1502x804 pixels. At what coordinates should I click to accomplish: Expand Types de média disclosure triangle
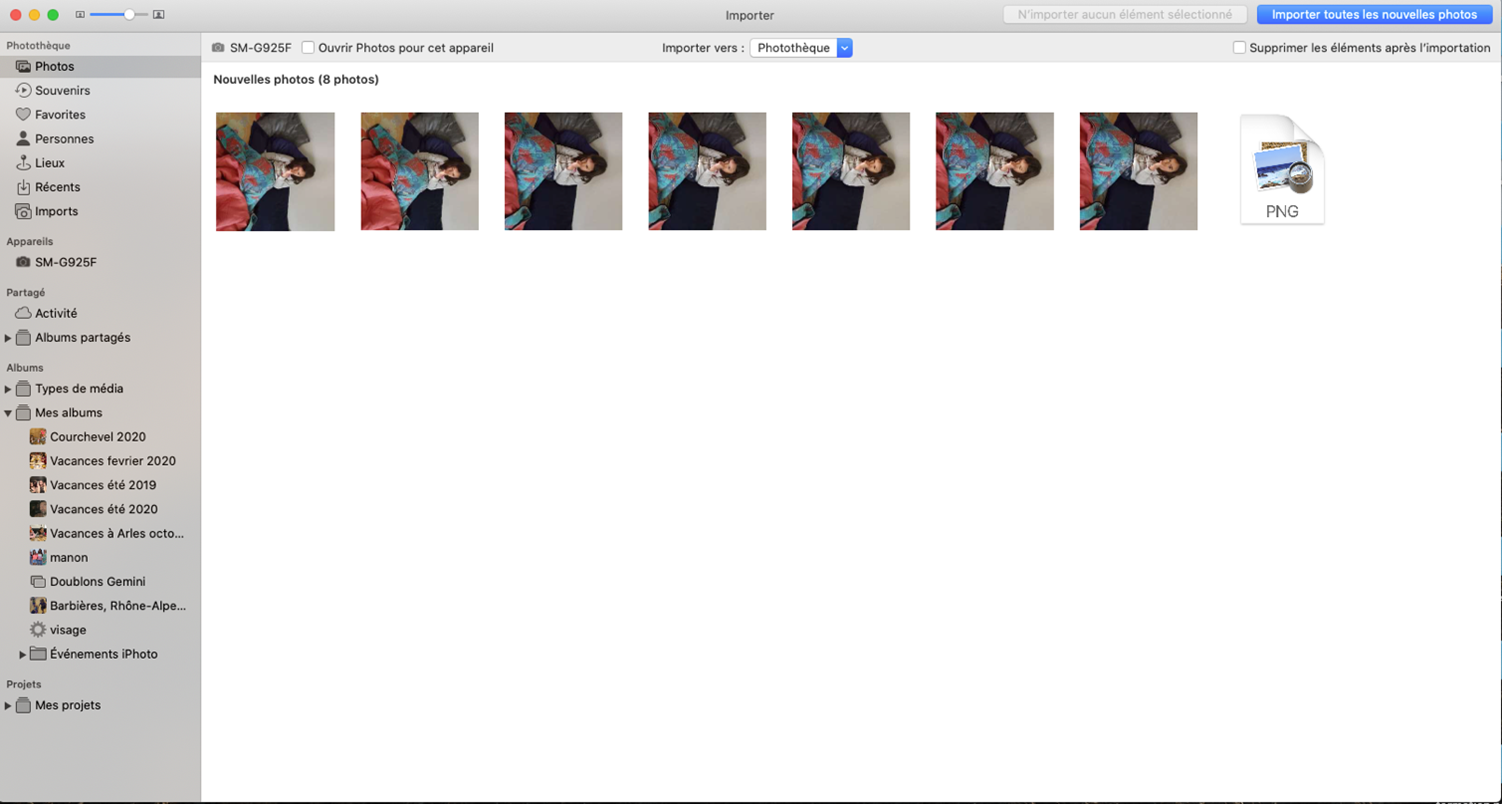tap(8, 389)
